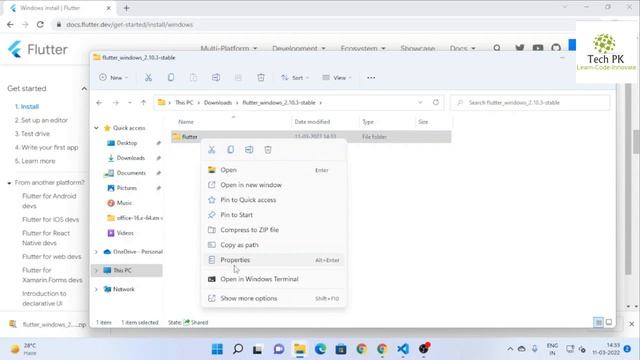This screenshot has height=360, width=640.
Task: Click the Downloads breadcrumb in address bar
Action: 218,102
